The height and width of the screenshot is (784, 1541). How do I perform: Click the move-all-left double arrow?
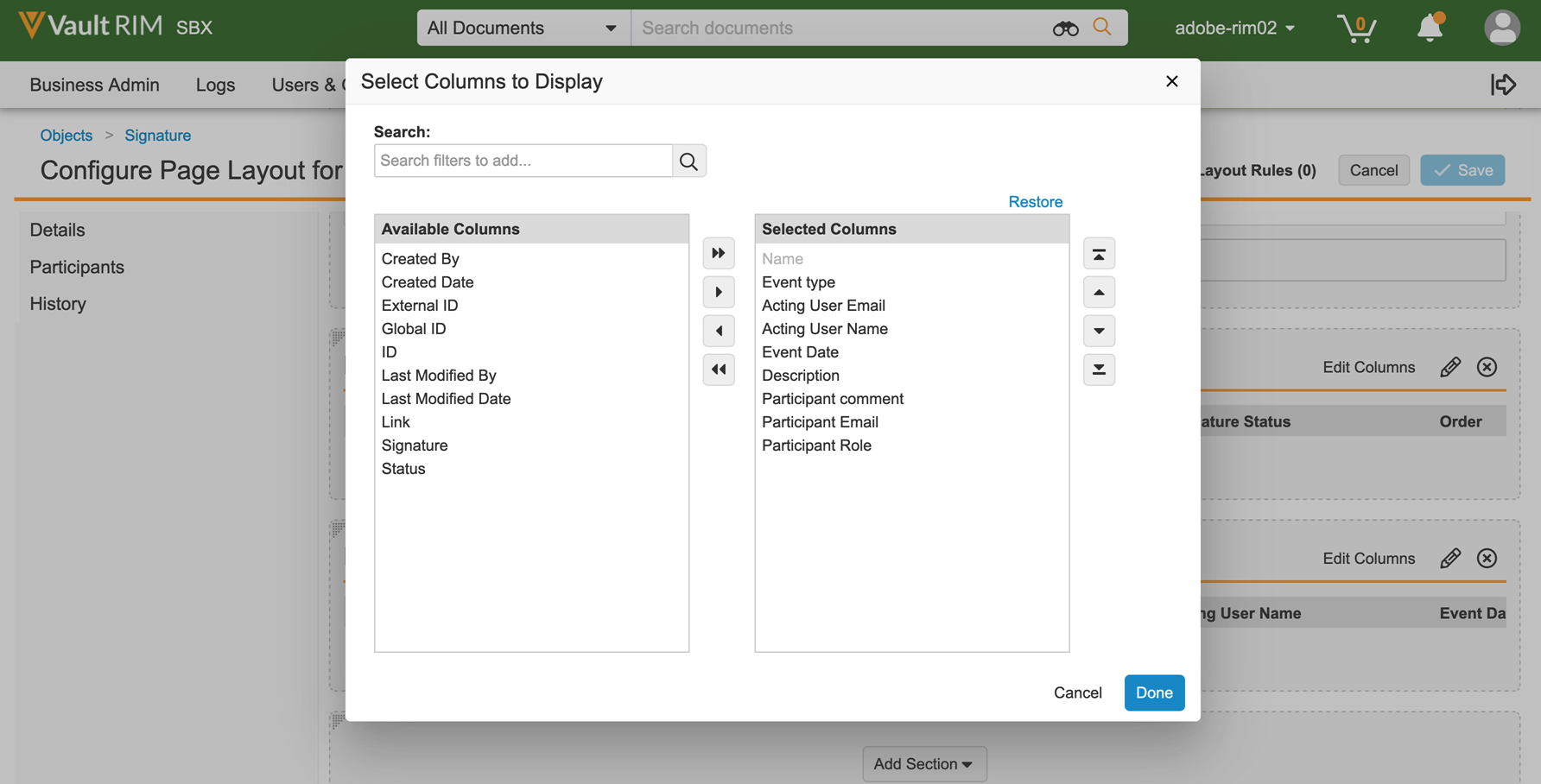click(x=718, y=370)
